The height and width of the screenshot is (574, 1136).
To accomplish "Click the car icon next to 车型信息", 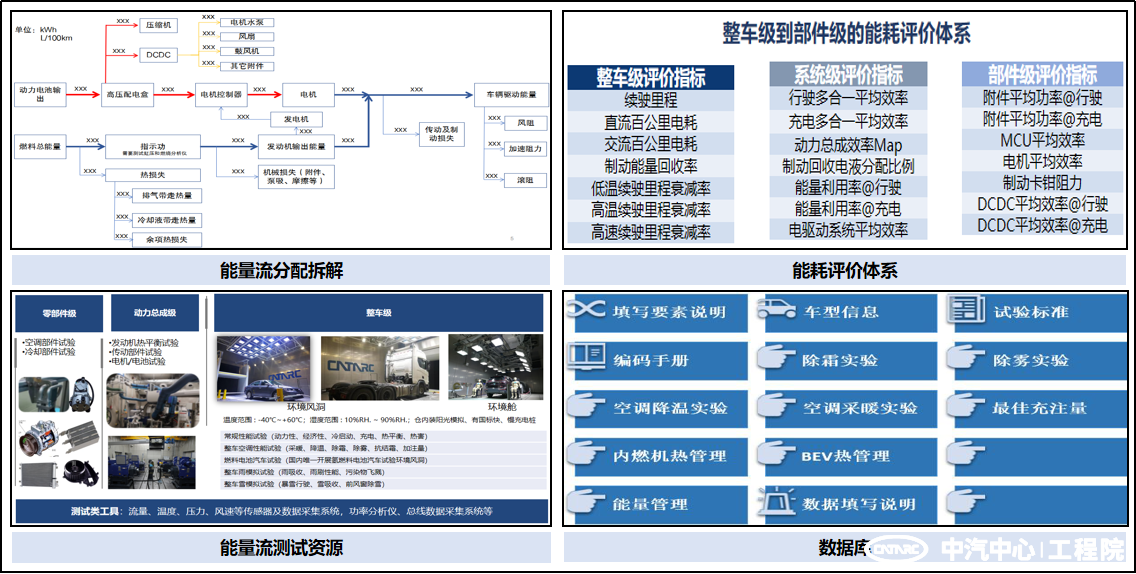I will 776,311.
